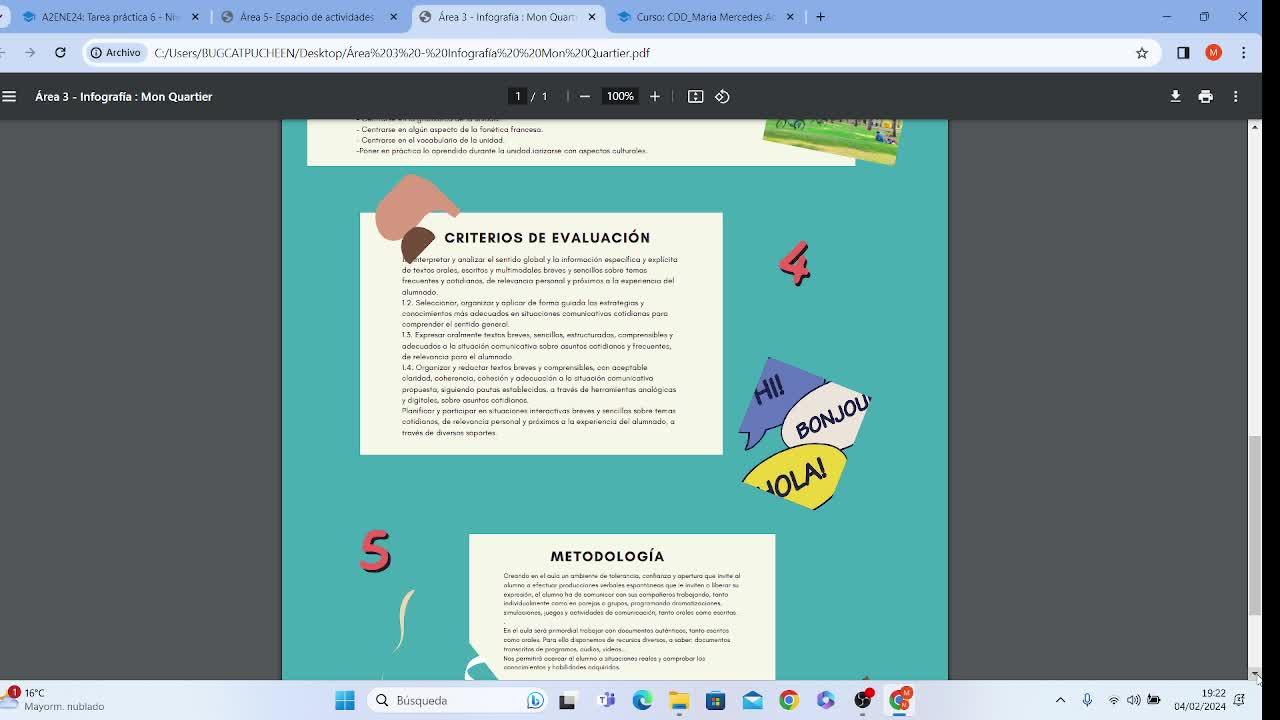Open the notification center bell
Viewport: 1280px width, 720px height.
(1240, 700)
